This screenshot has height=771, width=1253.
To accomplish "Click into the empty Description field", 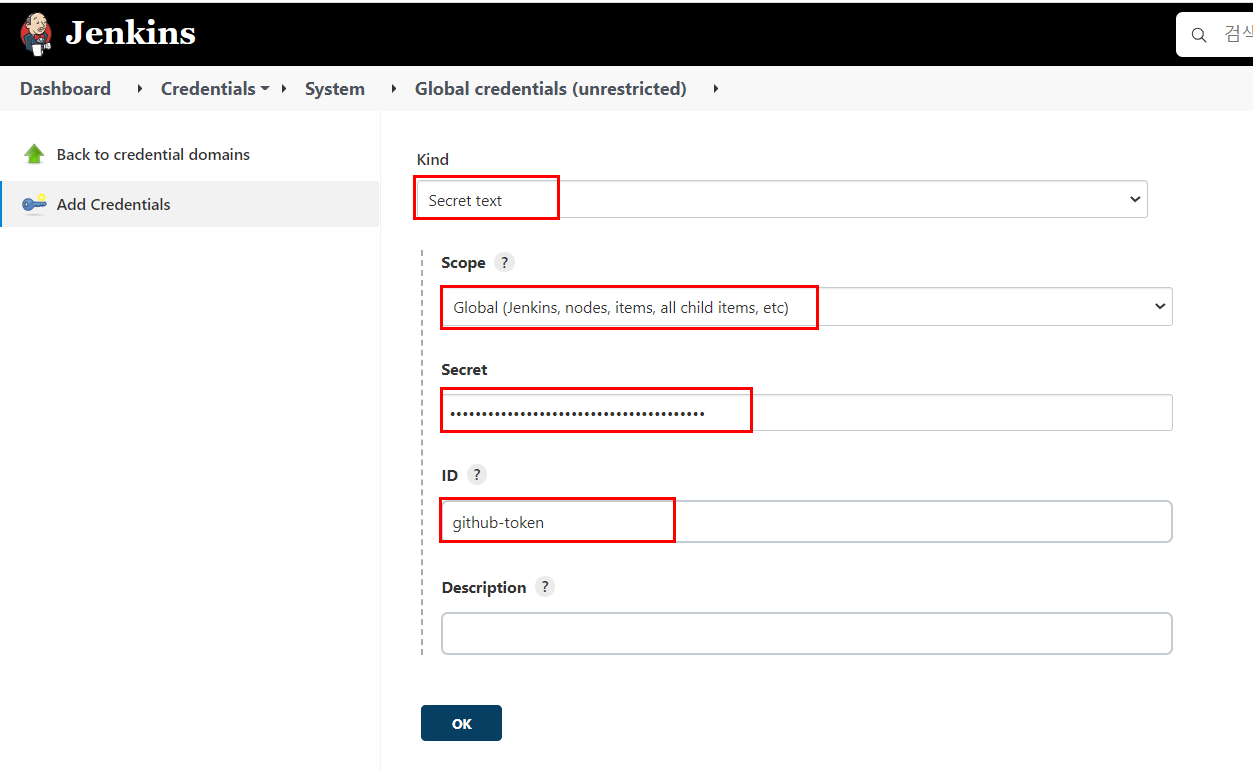I will [x=807, y=634].
